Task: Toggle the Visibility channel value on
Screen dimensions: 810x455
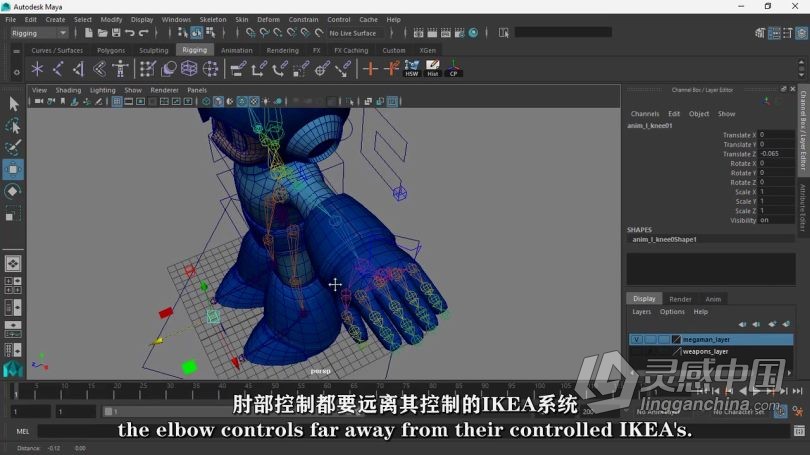Action: [775, 220]
